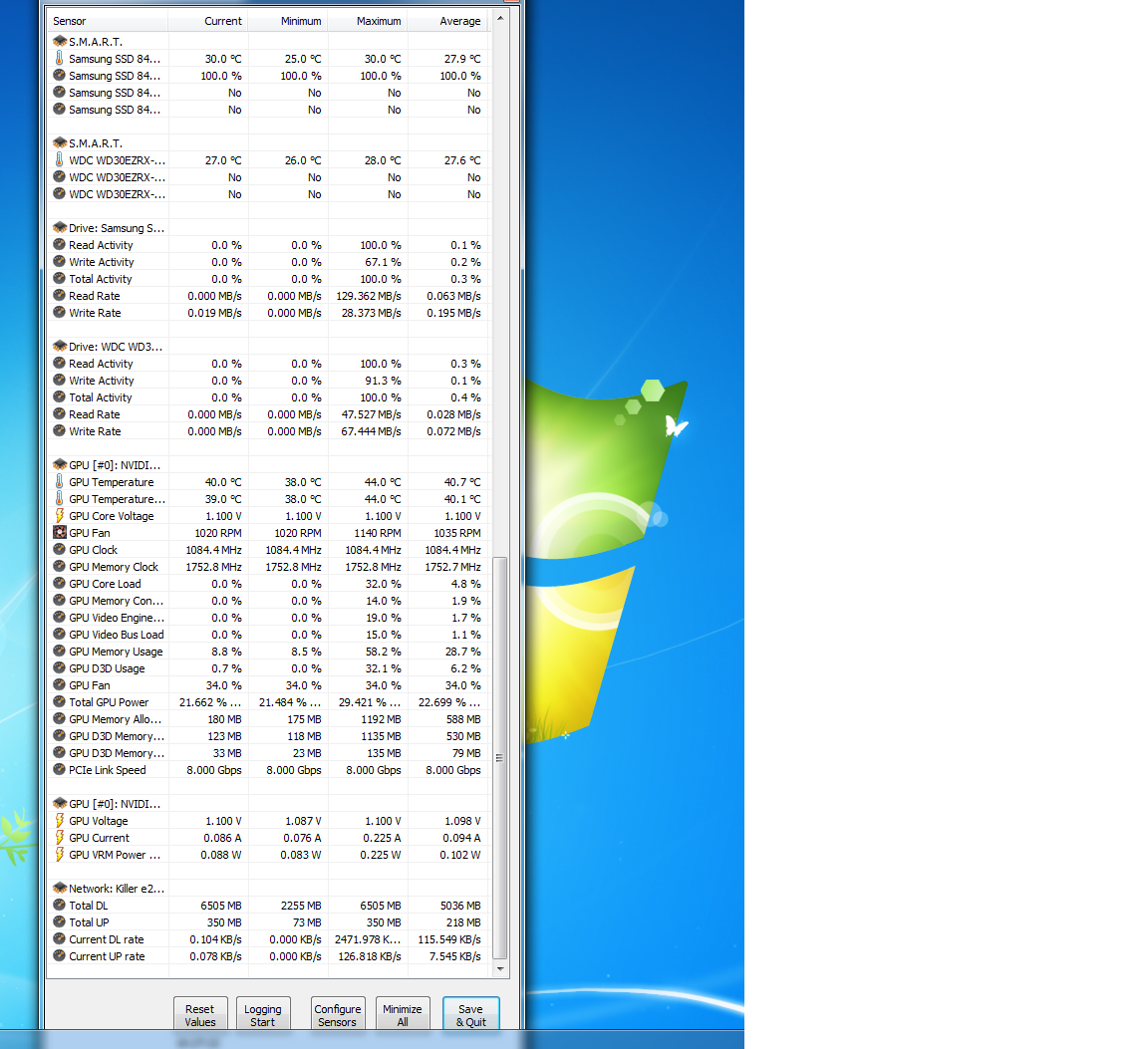Click the GPU Video Engine... row label

pyautogui.click(x=117, y=617)
